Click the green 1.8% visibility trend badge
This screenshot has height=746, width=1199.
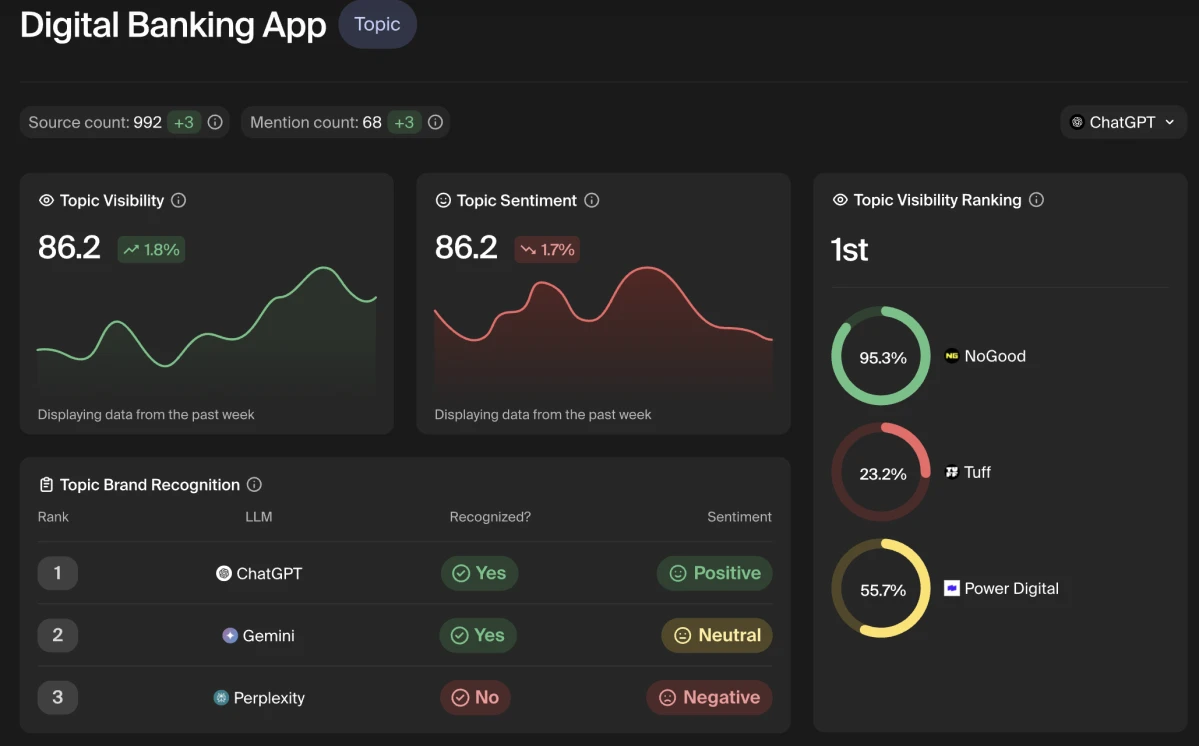coord(151,249)
